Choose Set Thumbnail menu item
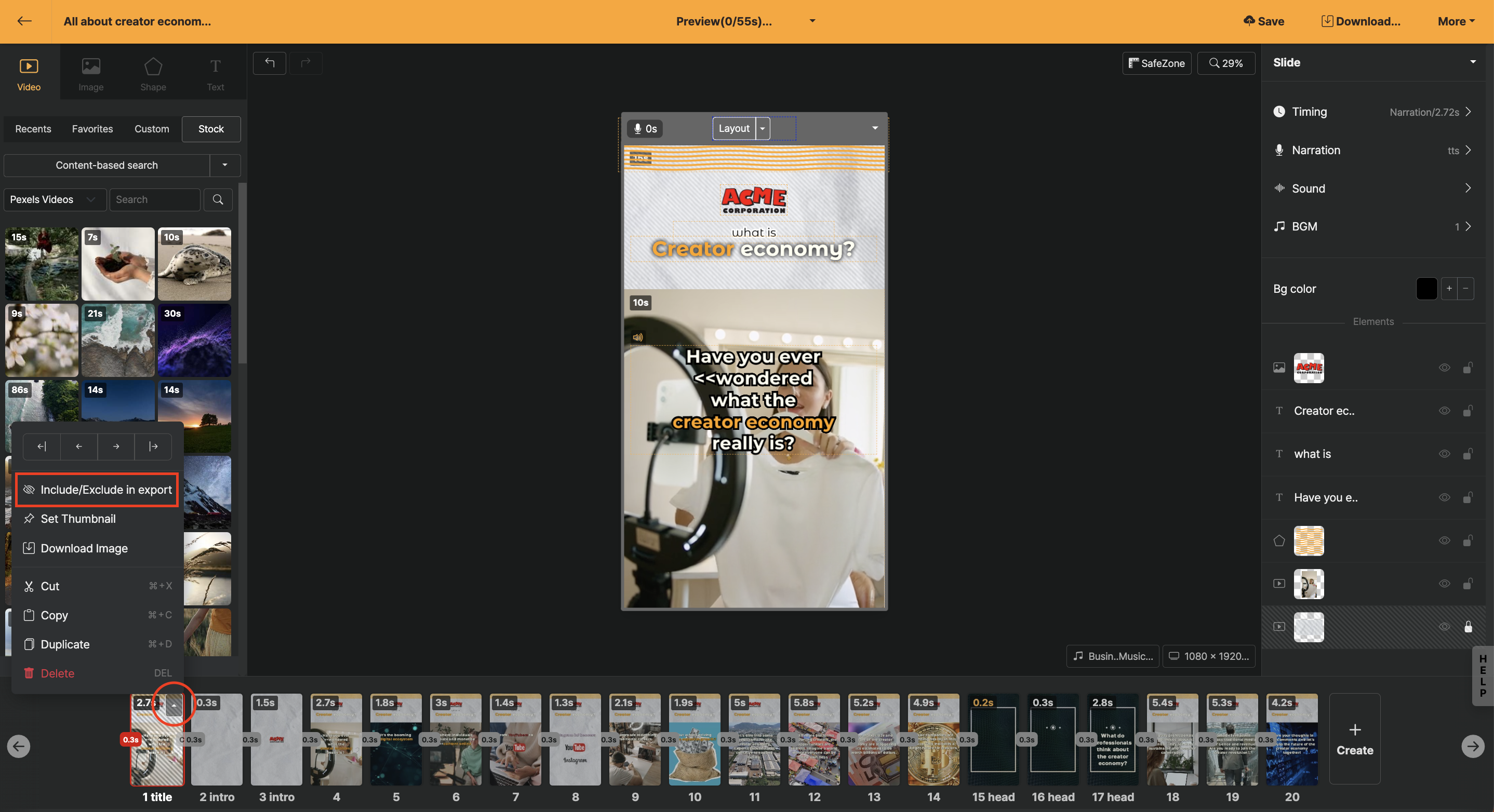Viewport: 1494px width, 812px height. click(97, 519)
